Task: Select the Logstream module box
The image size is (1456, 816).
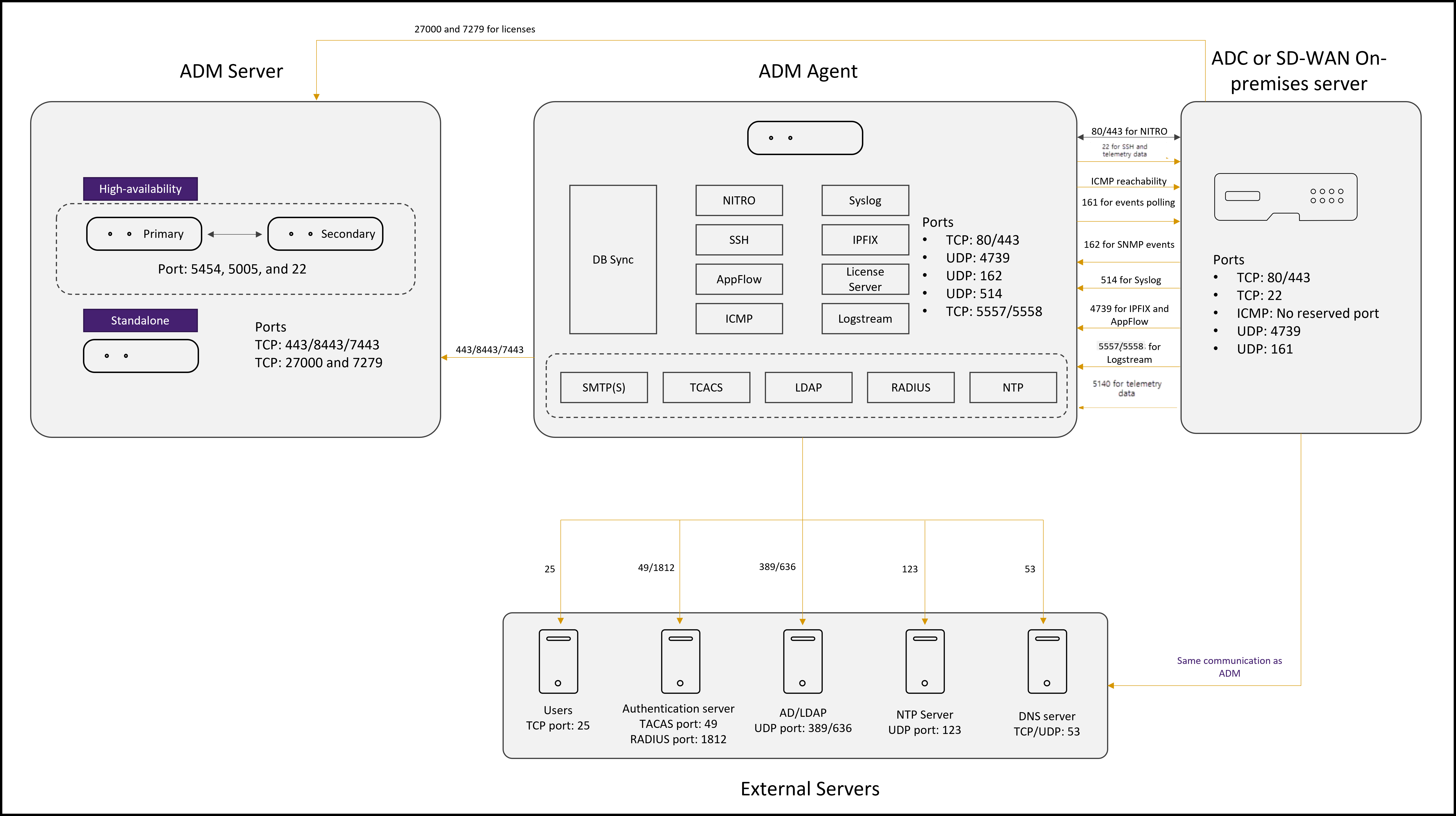Action: pos(865,318)
